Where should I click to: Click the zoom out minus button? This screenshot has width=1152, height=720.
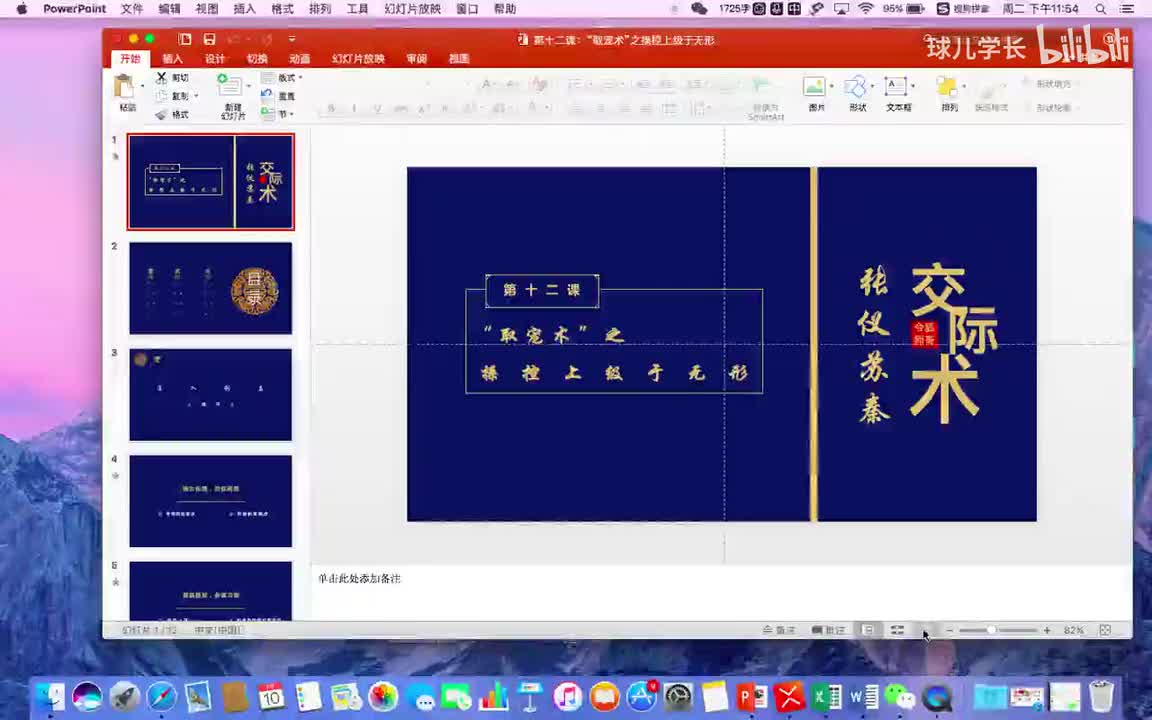[949, 630]
